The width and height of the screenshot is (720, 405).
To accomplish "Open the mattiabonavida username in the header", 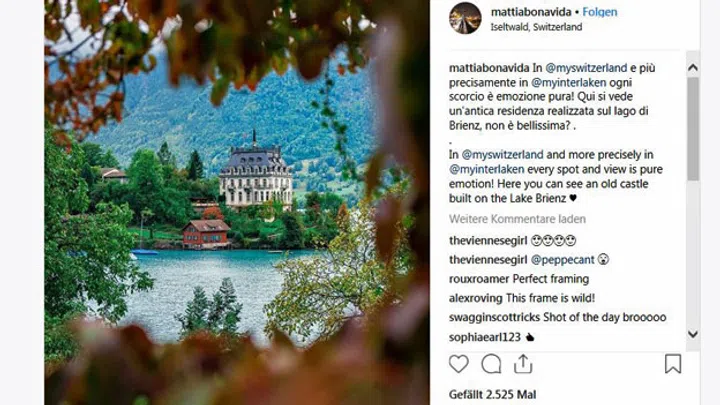I will coord(531,12).
